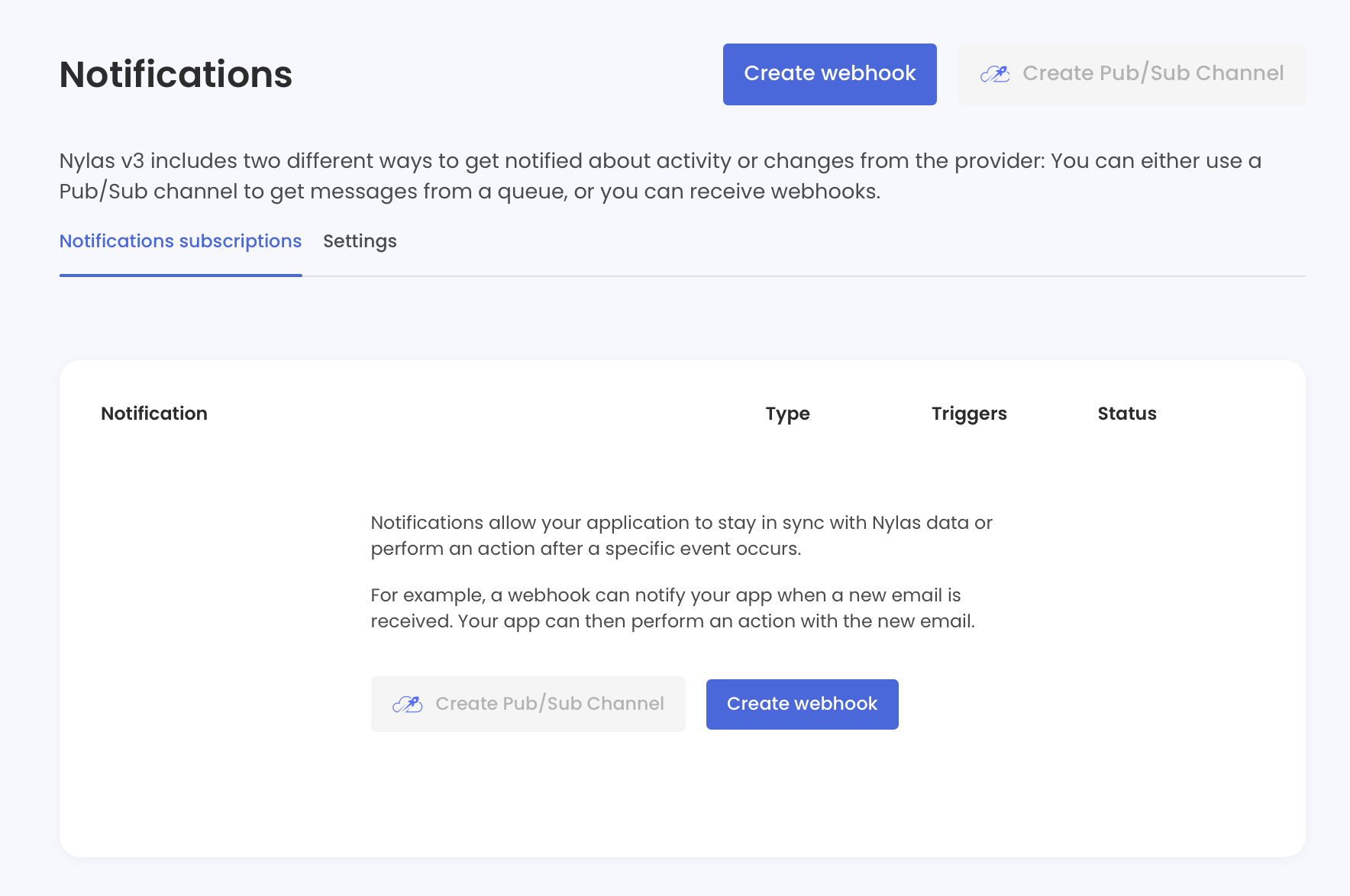Click the Status column header
Screen dimensions: 1350x896
[x=1126, y=414]
